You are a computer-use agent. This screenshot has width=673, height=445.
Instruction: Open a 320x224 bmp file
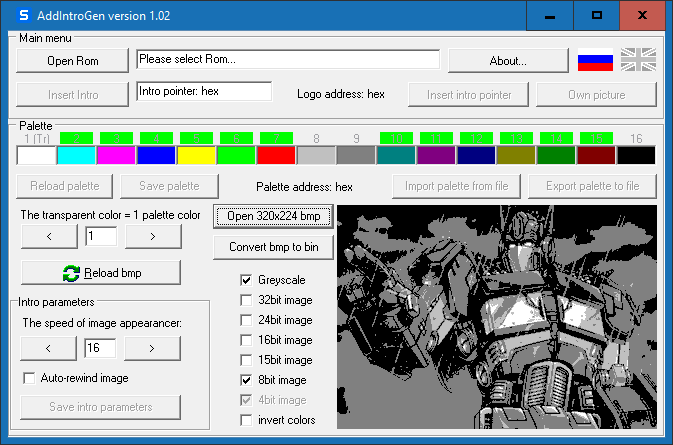273,216
